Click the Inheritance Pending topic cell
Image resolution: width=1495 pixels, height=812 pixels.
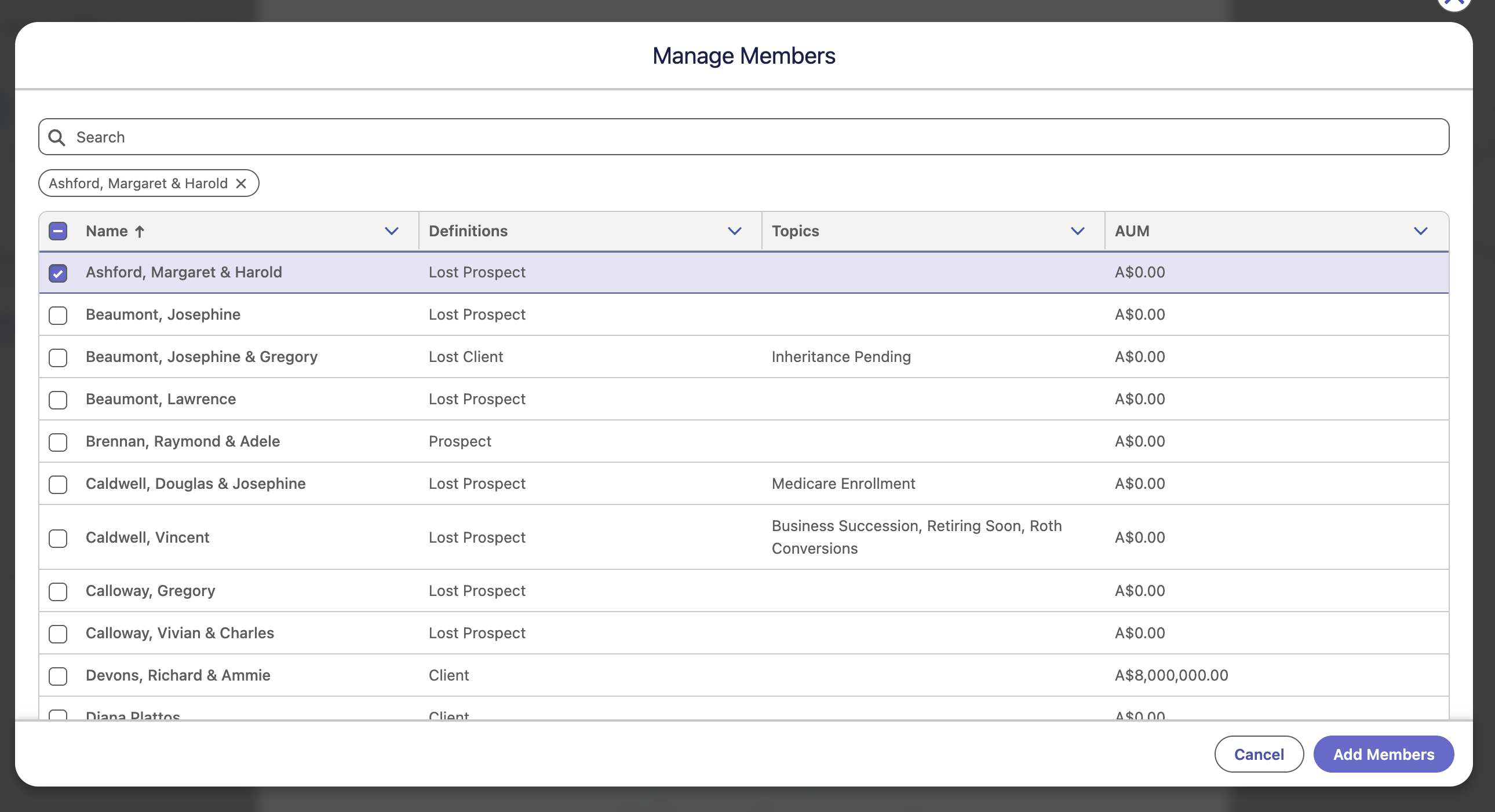(x=841, y=357)
